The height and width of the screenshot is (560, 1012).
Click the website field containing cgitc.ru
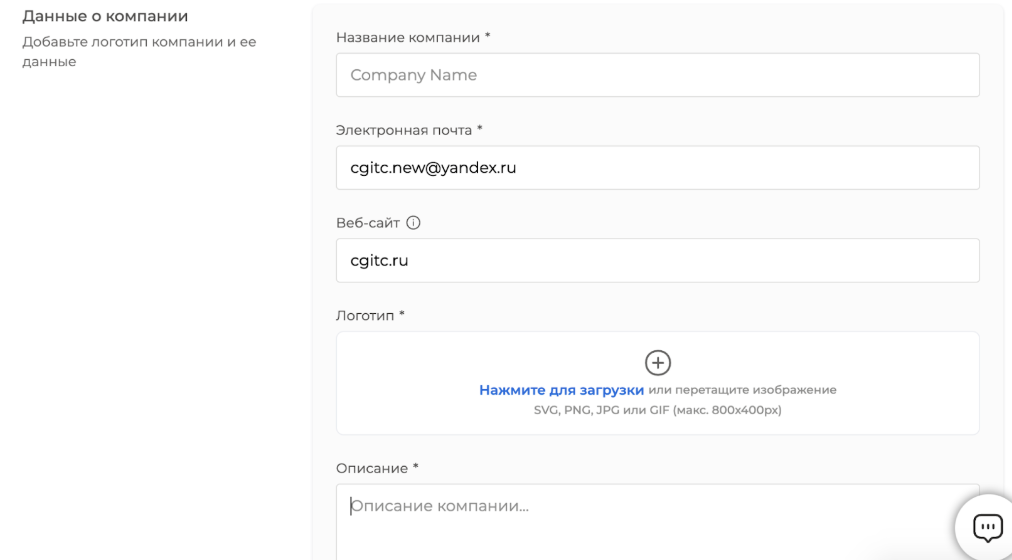[657, 261]
